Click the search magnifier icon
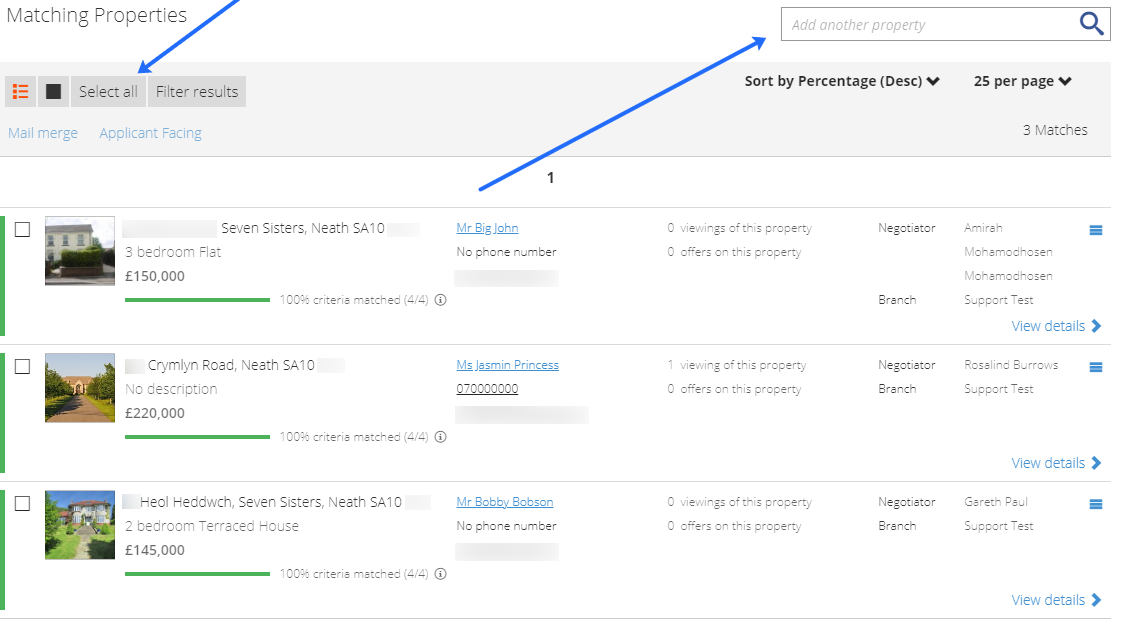This screenshot has width=1122, height=619. tap(1091, 24)
